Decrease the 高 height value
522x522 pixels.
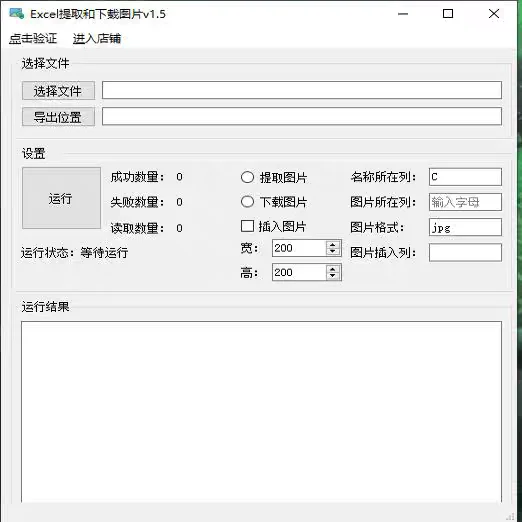(332, 276)
